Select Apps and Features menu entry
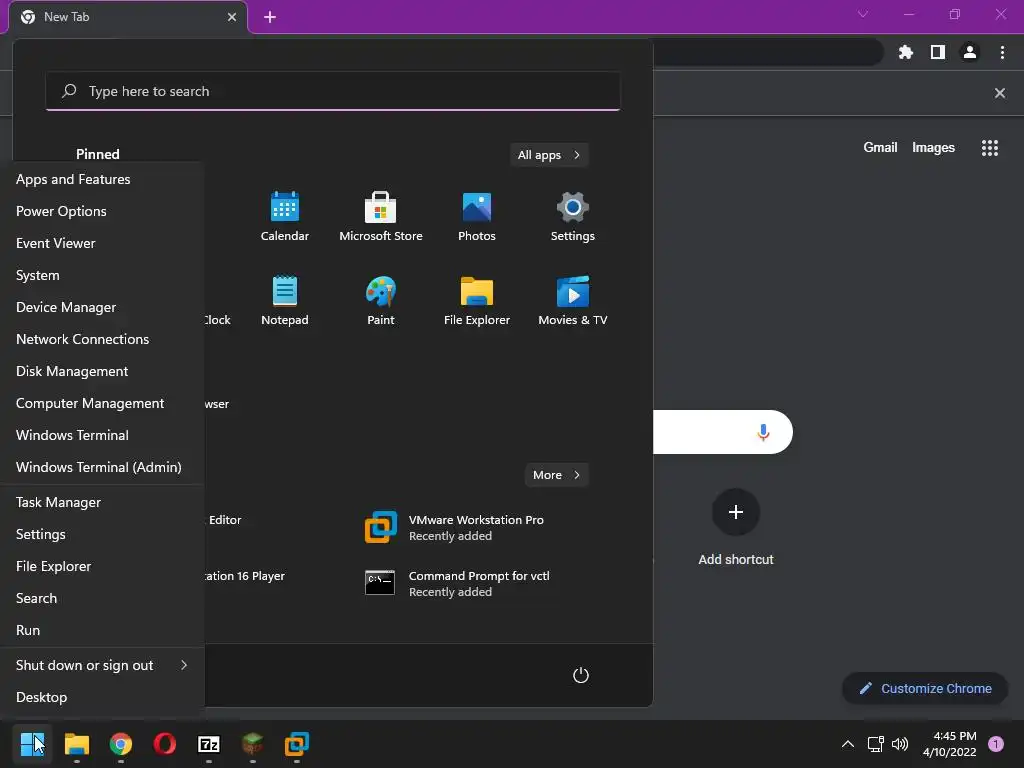1024x768 pixels. click(x=103, y=179)
